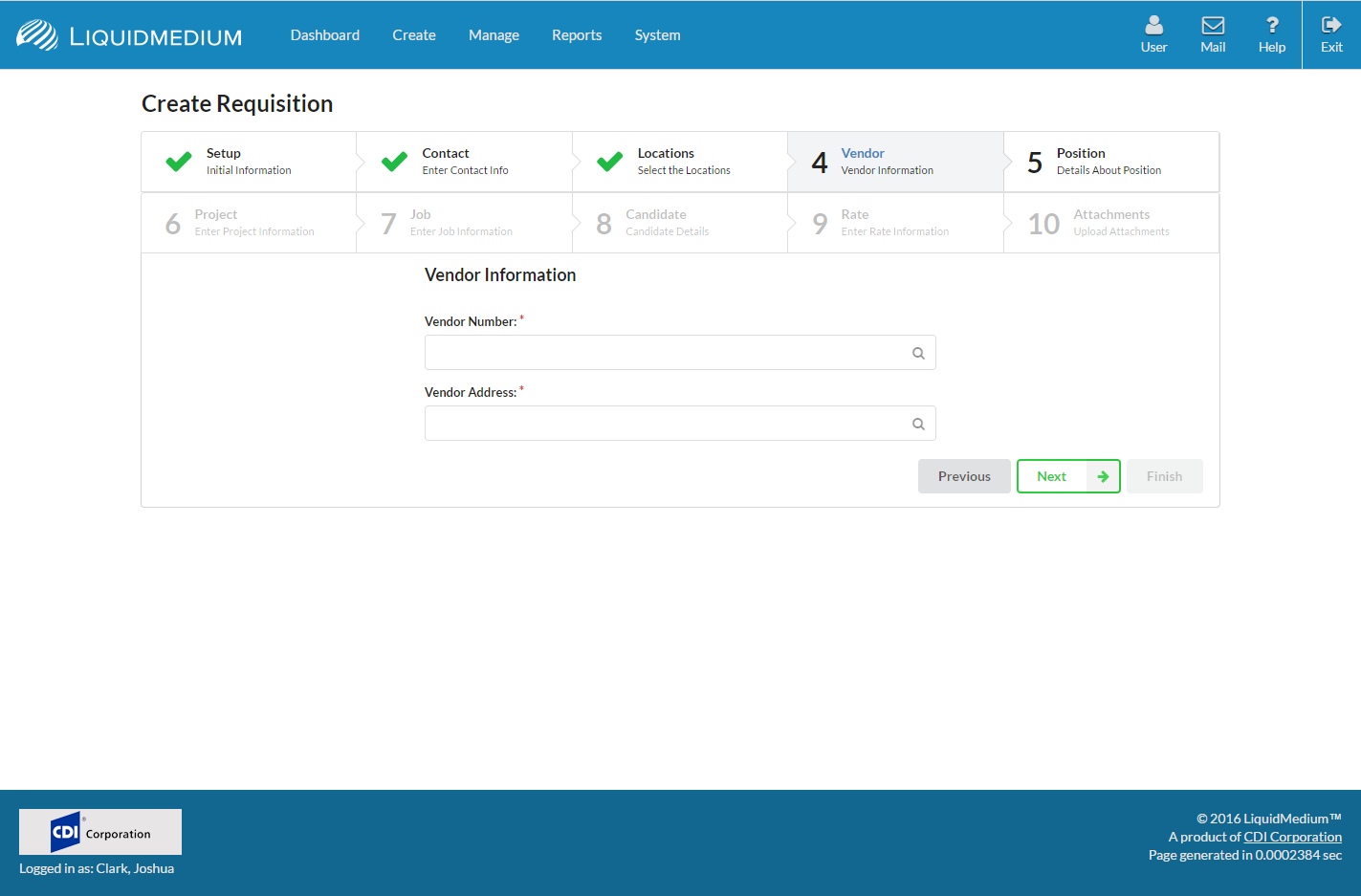The image size is (1361, 896).
Task: Click into the Vendor Number field
Action: (x=665, y=353)
